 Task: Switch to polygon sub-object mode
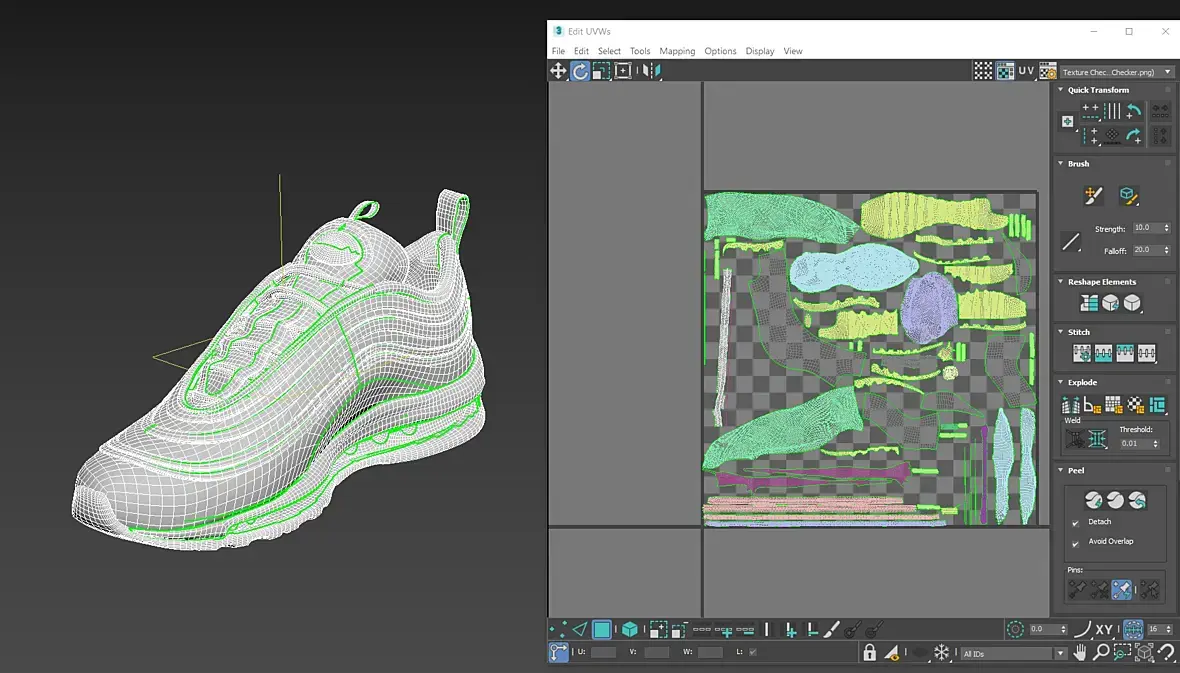602,629
